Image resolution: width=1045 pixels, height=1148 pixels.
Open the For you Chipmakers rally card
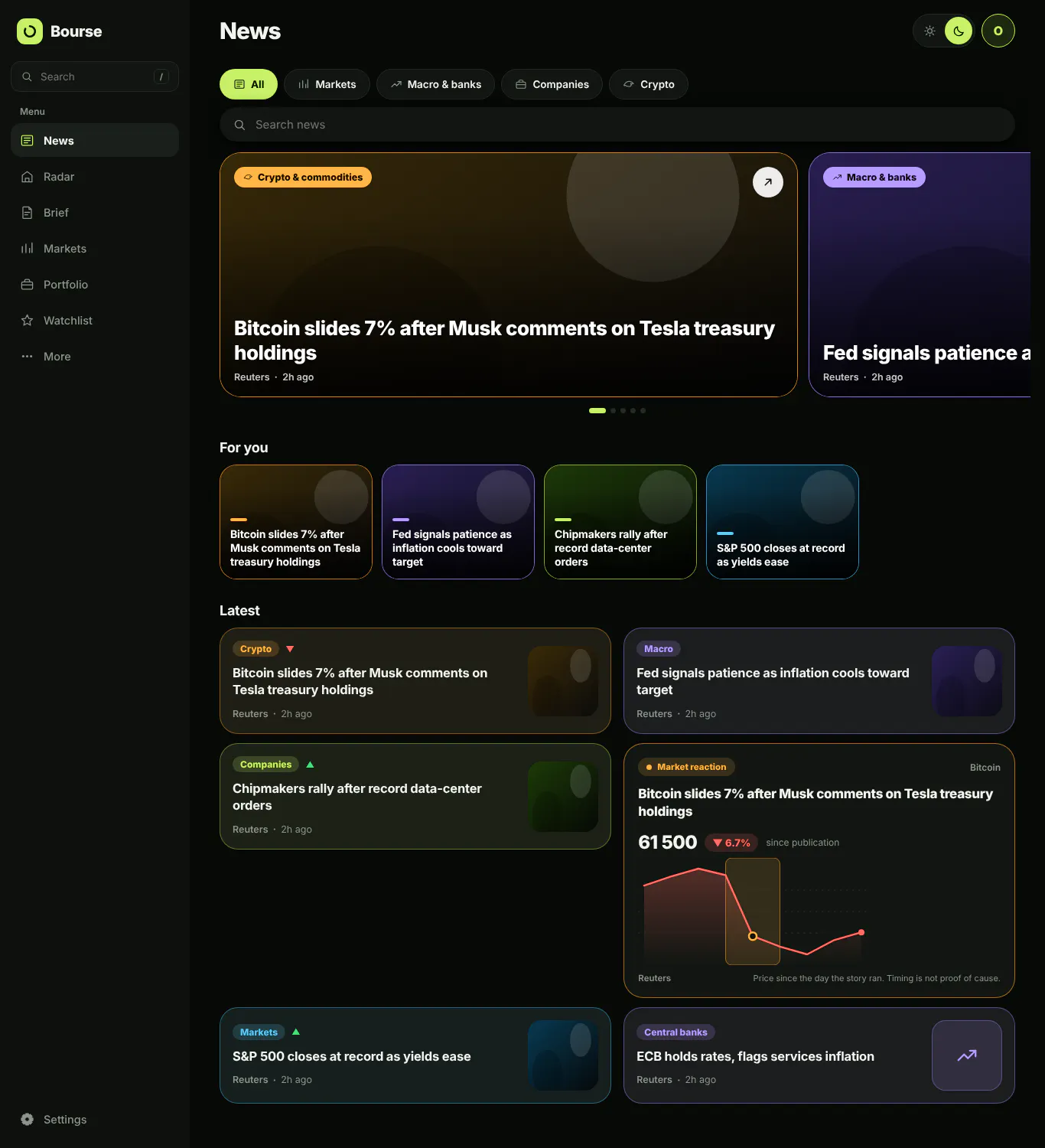pos(620,522)
